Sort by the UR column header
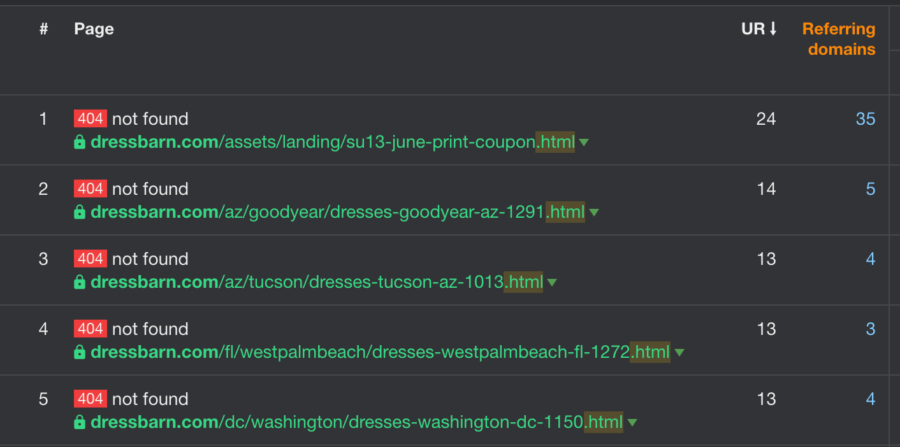900x447 pixels. [758, 29]
